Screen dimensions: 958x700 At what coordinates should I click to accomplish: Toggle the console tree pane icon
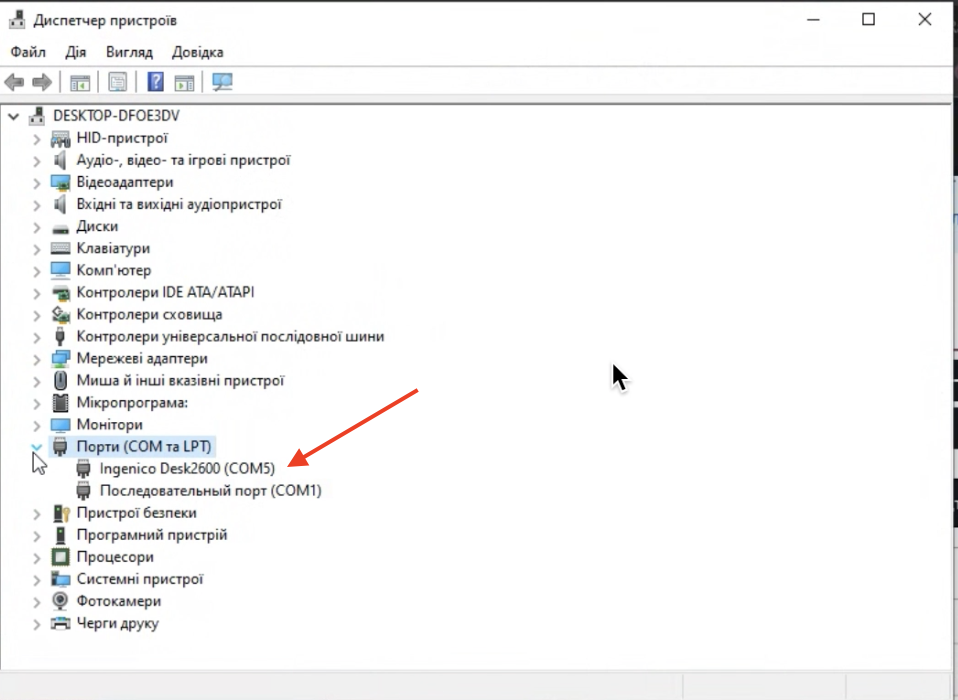pos(80,82)
